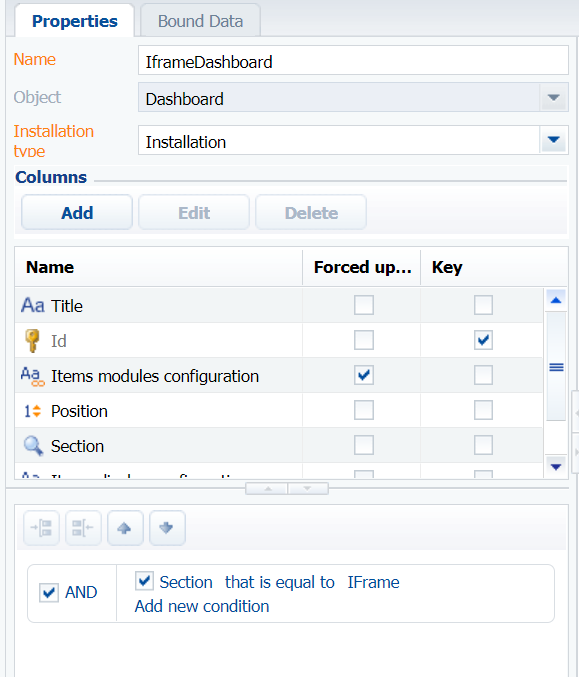Click the group conditions toolbar icon
This screenshot has width=579, height=677.
pos(41,528)
